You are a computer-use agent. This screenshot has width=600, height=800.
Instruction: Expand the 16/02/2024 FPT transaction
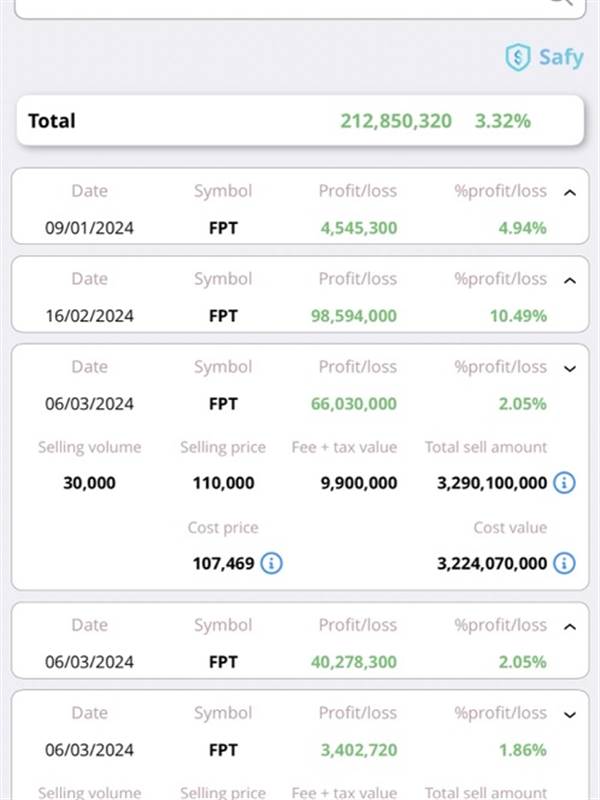click(x=570, y=280)
